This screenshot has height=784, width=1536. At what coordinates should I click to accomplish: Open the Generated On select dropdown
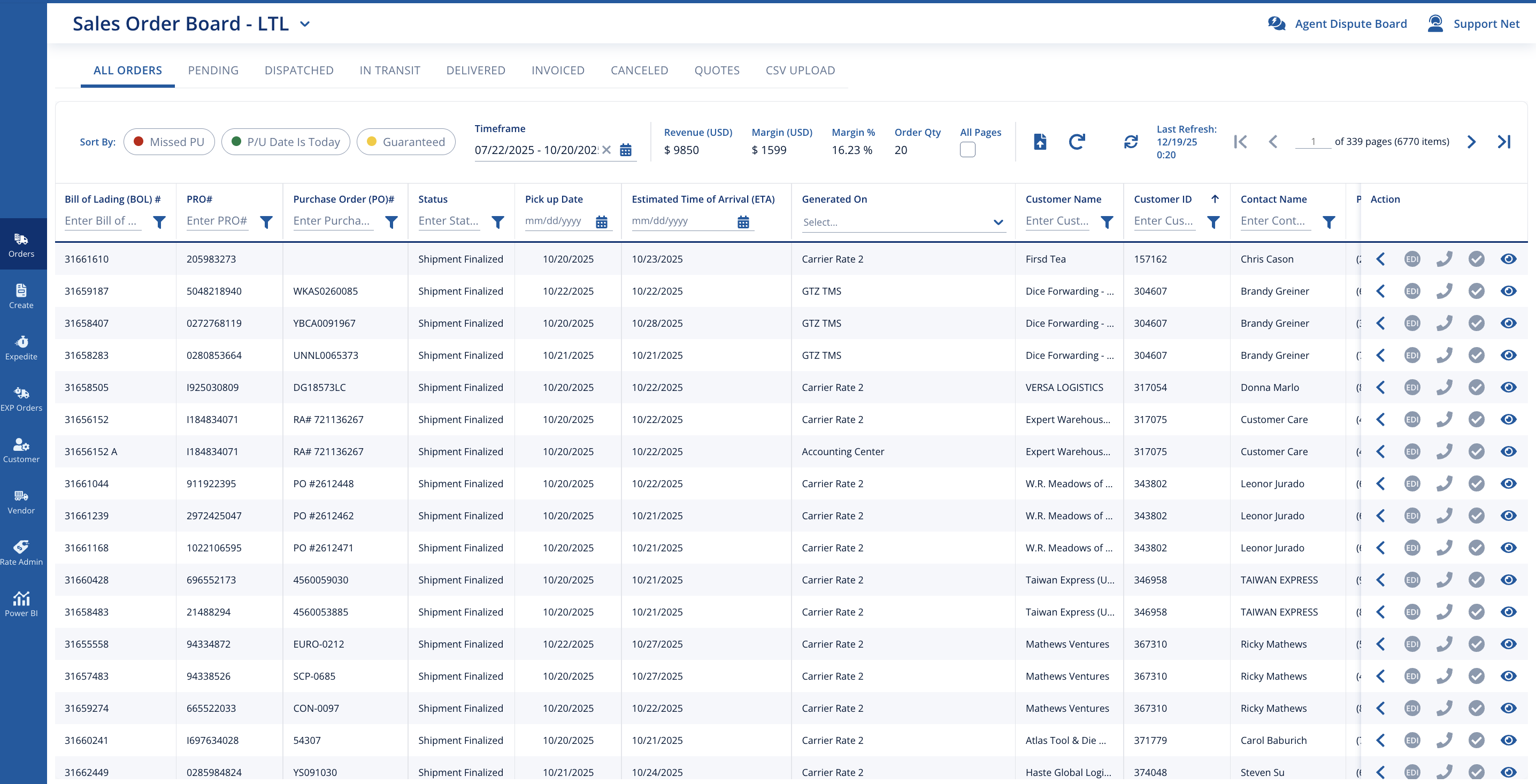pos(903,222)
